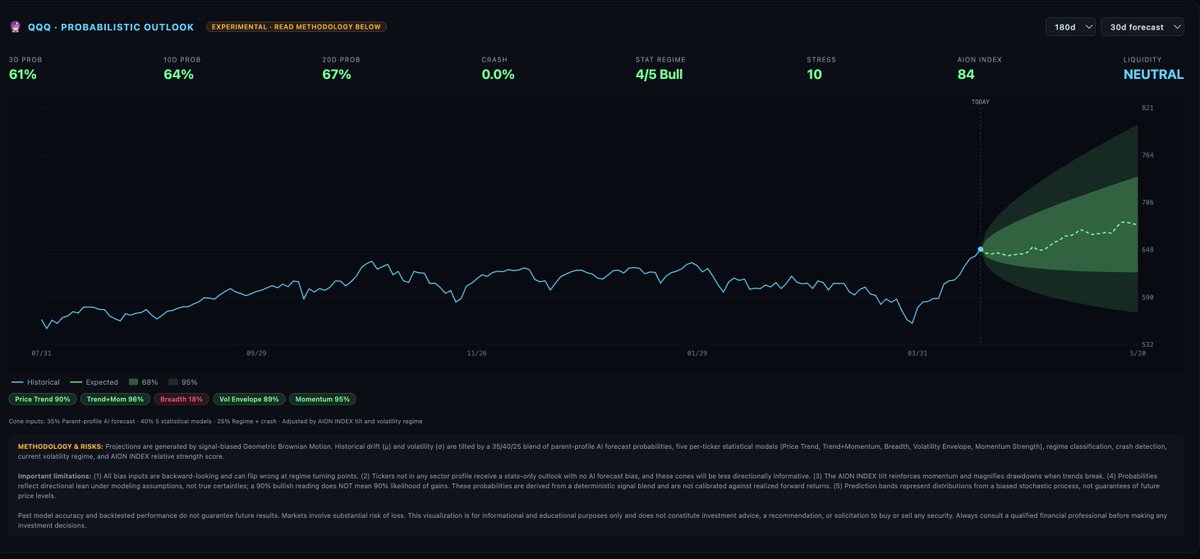Click the blue current-price dot on chart
Image resolution: width=1200 pixels, height=559 pixels.
click(x=980, y=249)
